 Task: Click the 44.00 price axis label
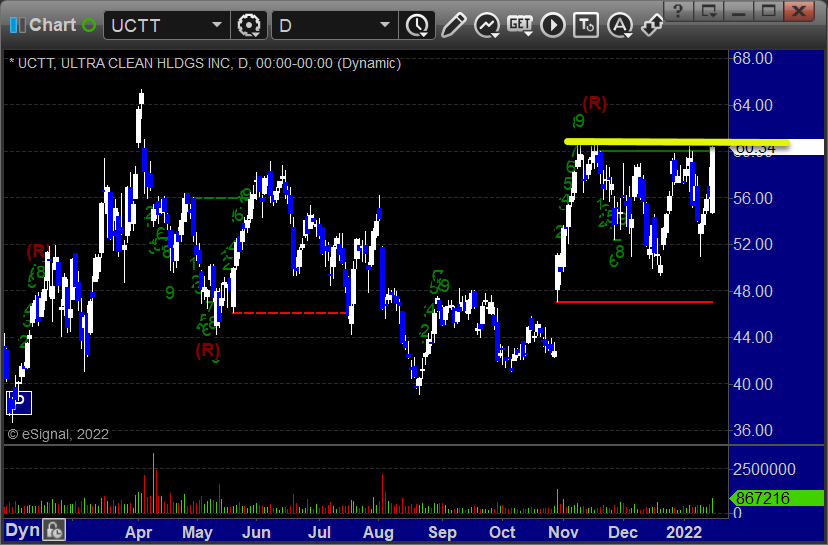752,337
